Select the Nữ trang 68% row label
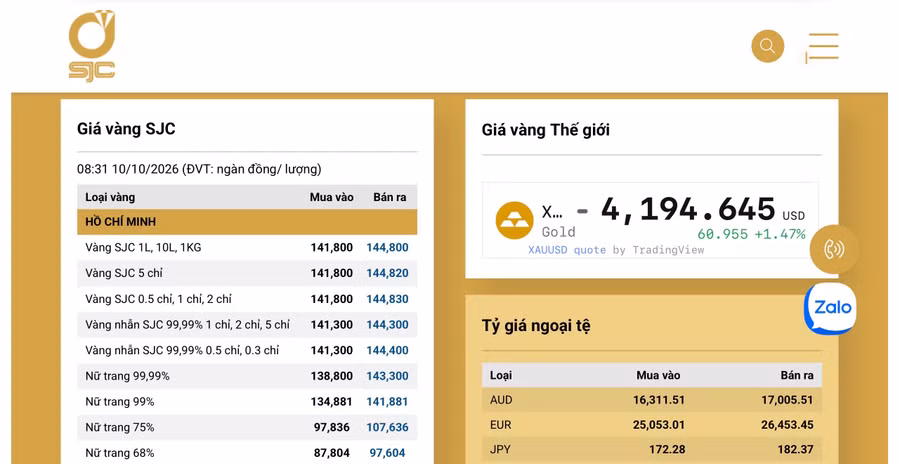The image size is (900, 464). (119, 453)
